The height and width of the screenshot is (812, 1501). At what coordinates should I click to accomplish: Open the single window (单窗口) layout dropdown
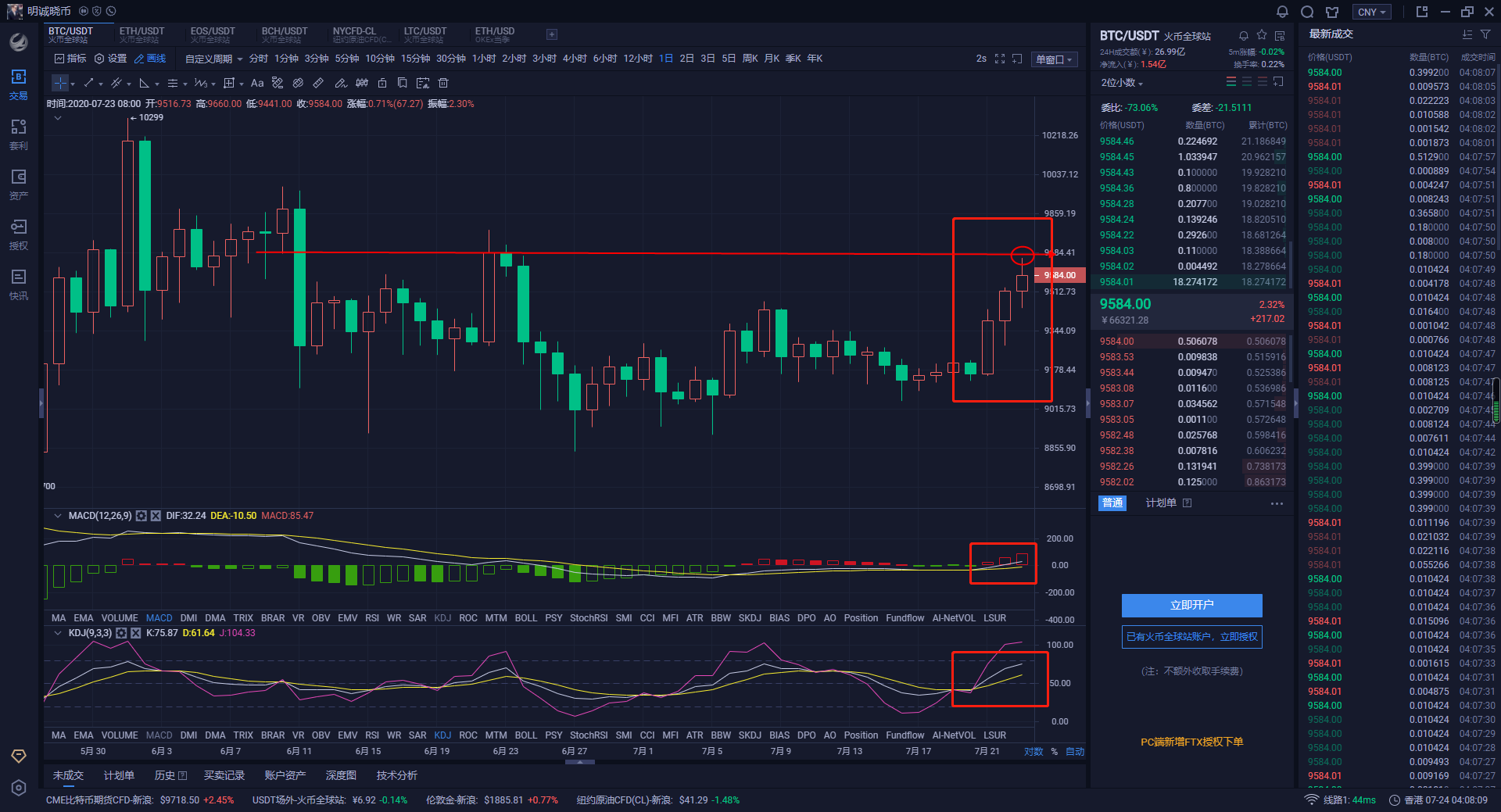click(1054, 59)
